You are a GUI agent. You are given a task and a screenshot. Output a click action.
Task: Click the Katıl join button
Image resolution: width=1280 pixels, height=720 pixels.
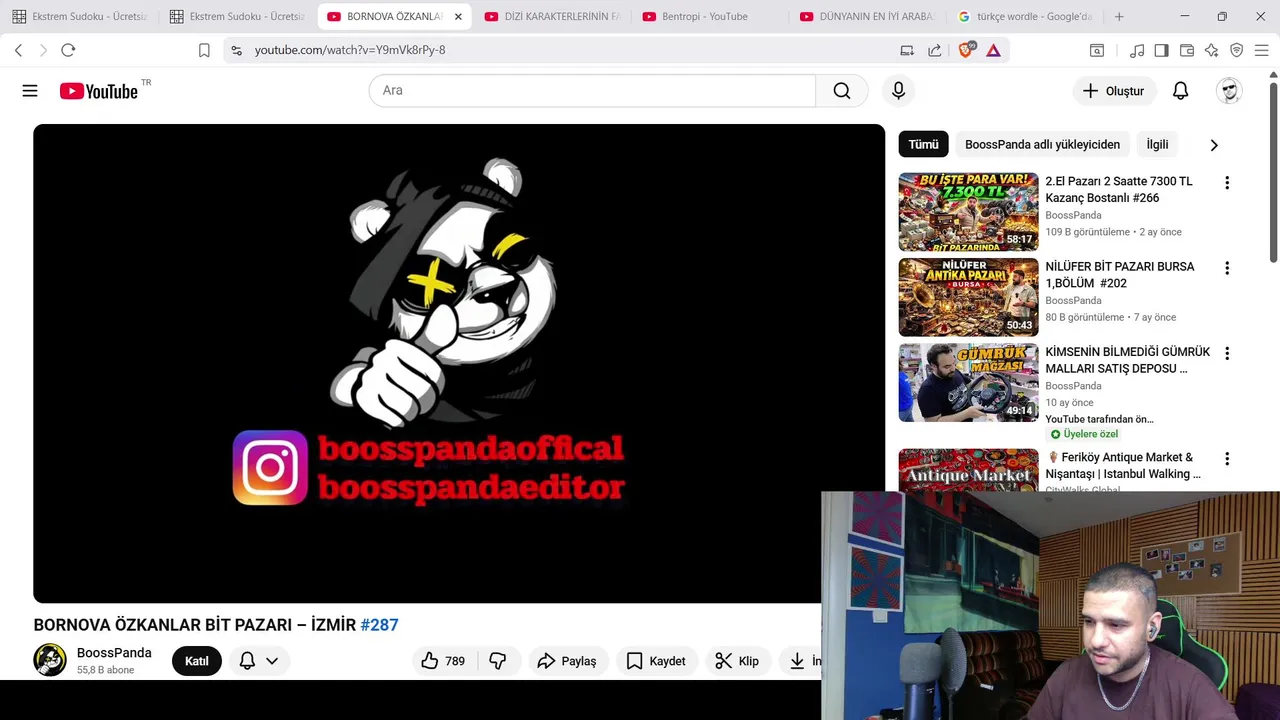pyautogui.click(x=197, y=661)
